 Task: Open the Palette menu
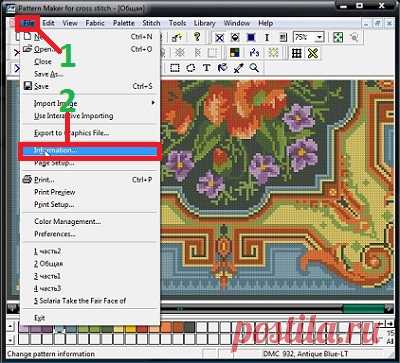pos(124,23)
